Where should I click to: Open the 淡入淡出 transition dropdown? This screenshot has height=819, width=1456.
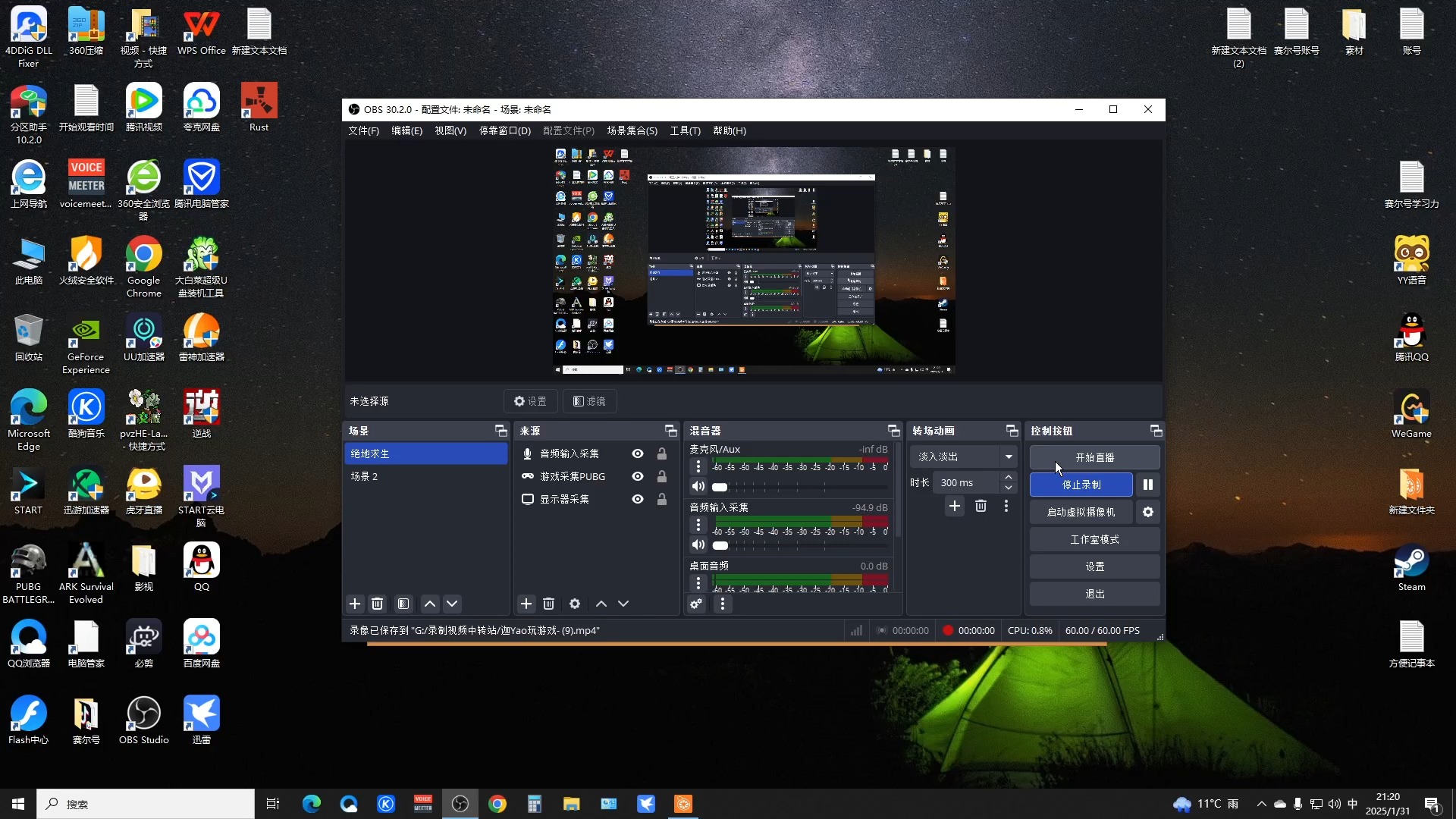tap(964, 457)
